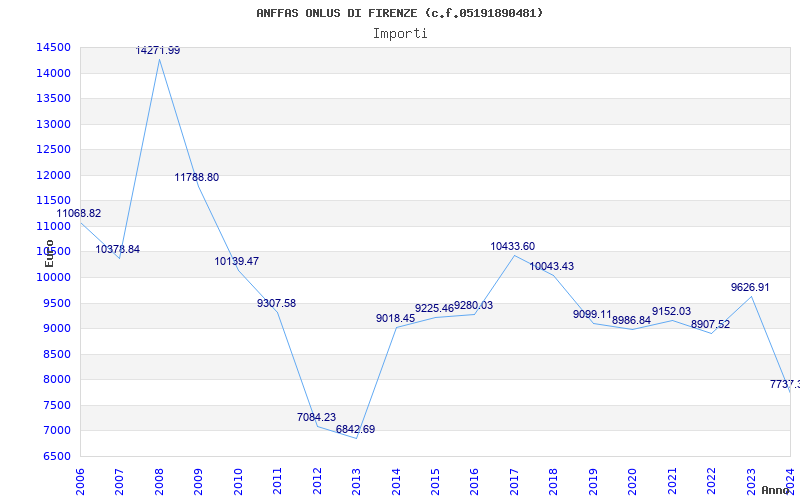This screenshot has height=500, width=800.
Task: Click the 7500 y-axis tick label
Action: [x=56, y=405]
